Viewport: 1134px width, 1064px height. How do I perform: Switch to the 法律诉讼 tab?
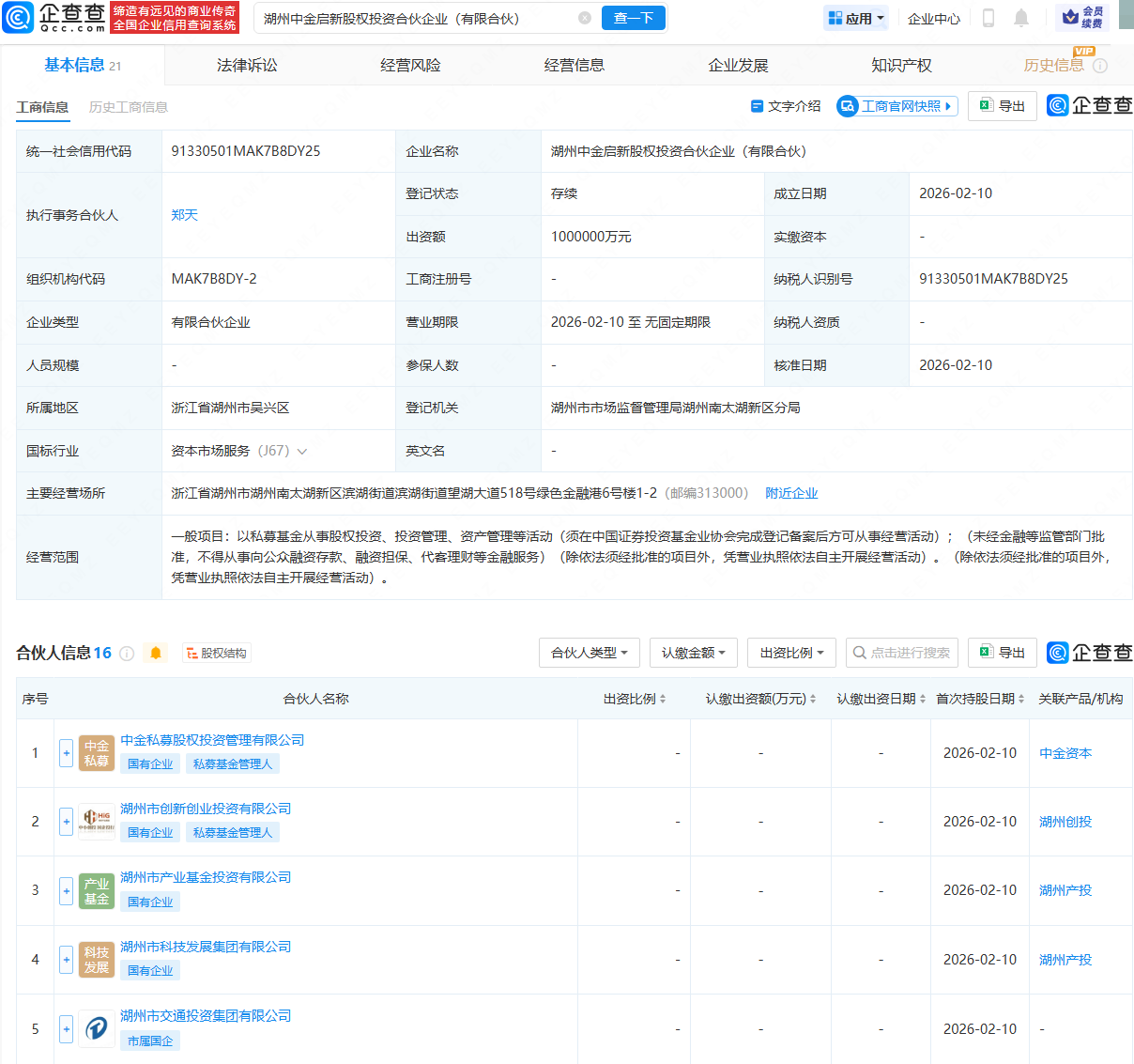click(247, 65)
